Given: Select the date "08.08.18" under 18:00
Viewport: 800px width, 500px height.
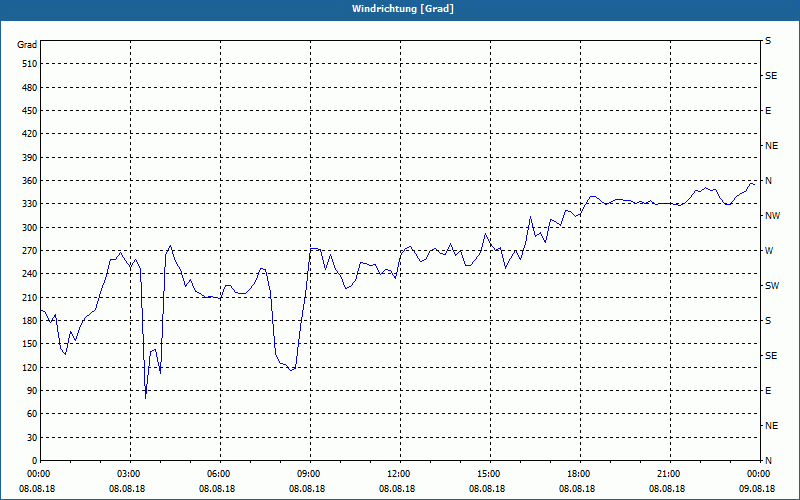Looking at the screenshot, I should (x=577, y=489).
